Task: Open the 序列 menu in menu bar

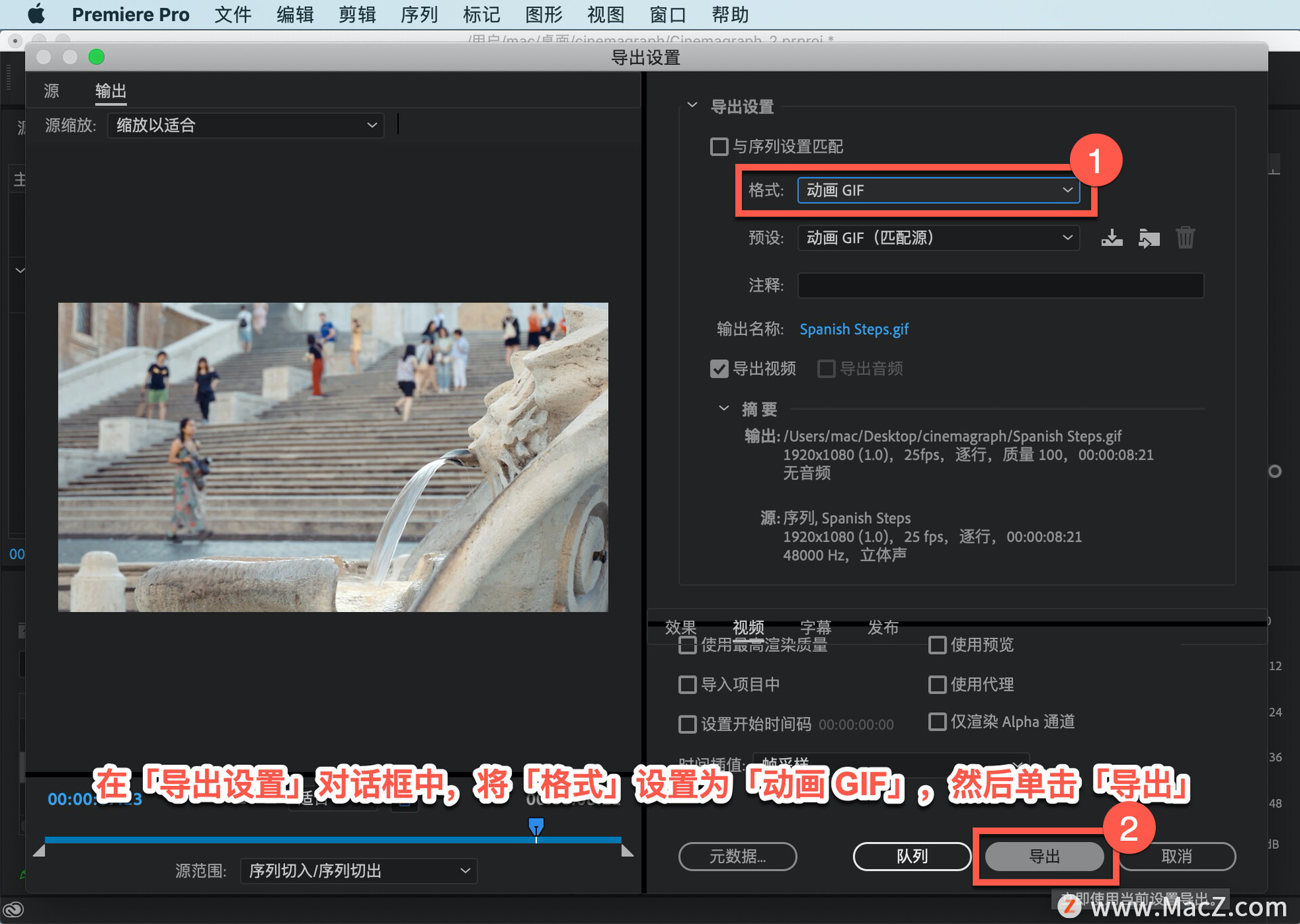Action: coord(419,14)
